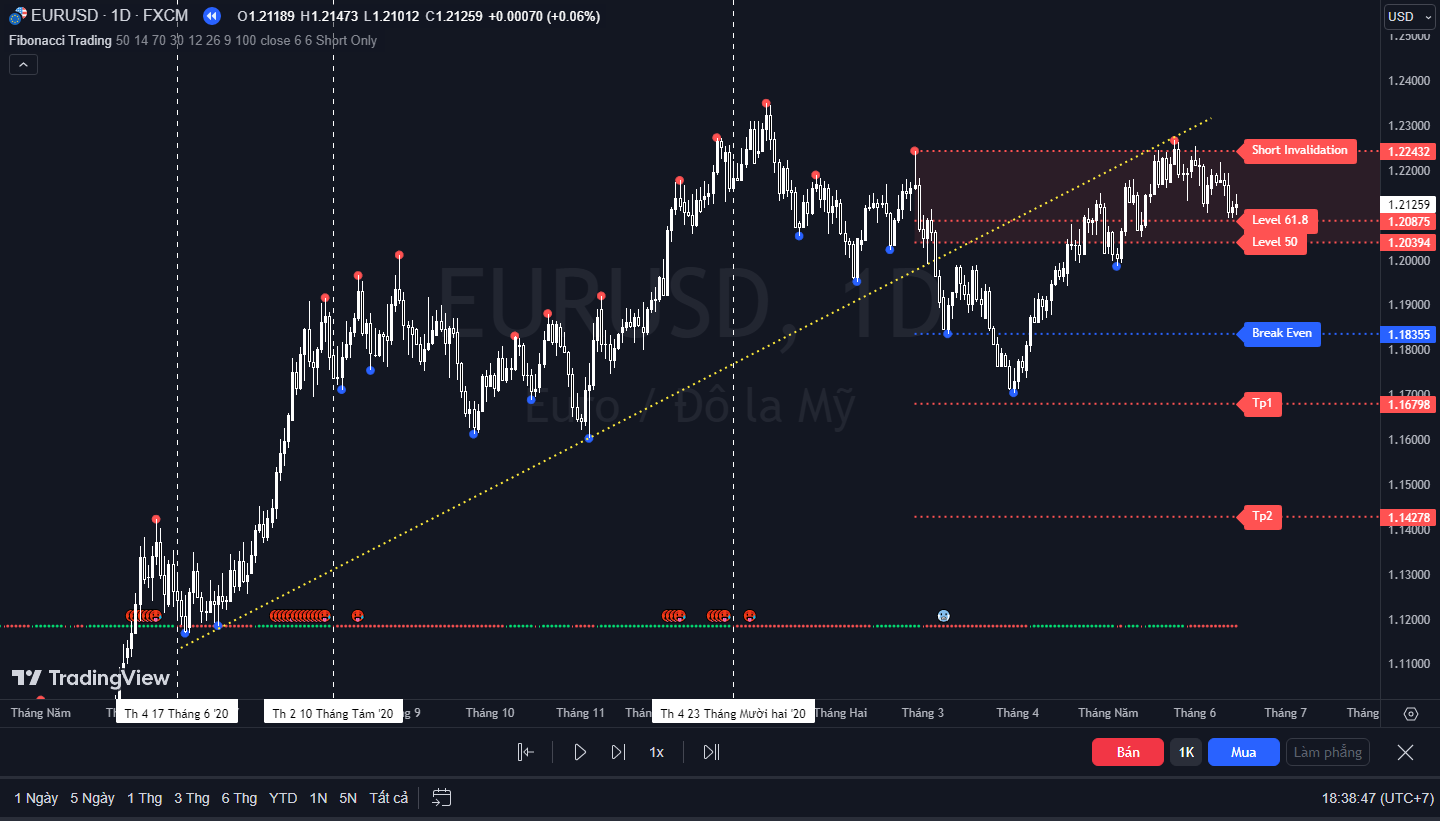The height and width of the screenshot is (821, 1440).
Task: Click the Tp2 target label
Action: pos(1262,517)
